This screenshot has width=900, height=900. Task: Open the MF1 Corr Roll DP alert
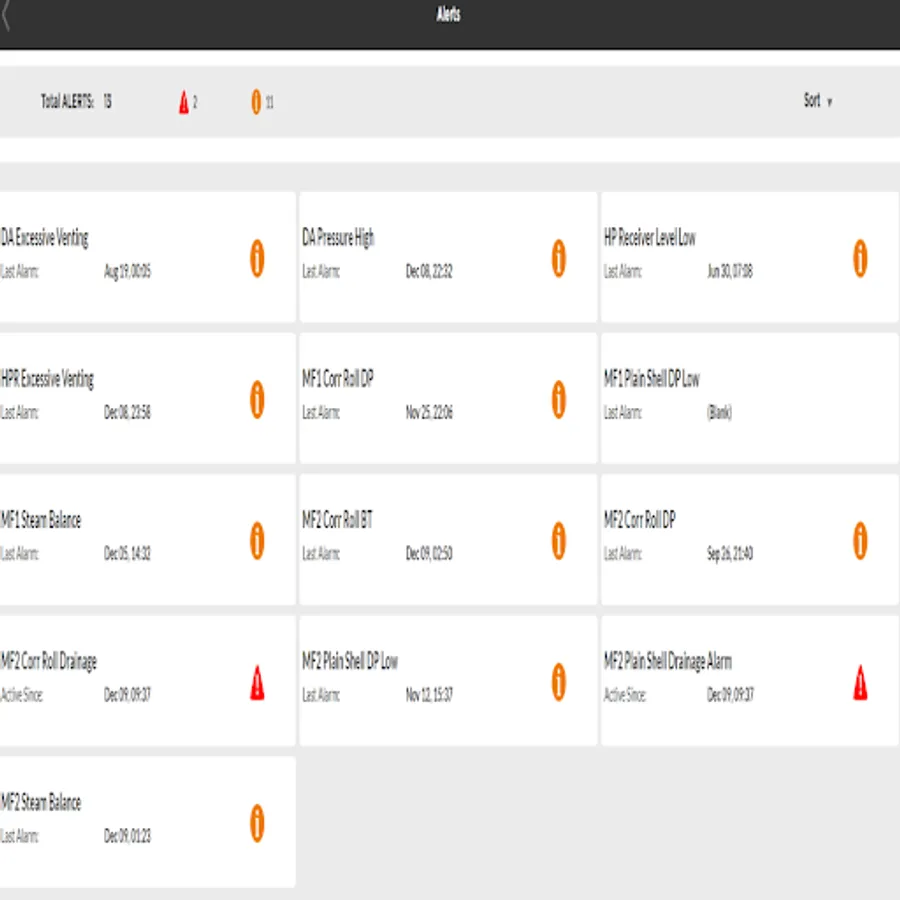(448, 398)
